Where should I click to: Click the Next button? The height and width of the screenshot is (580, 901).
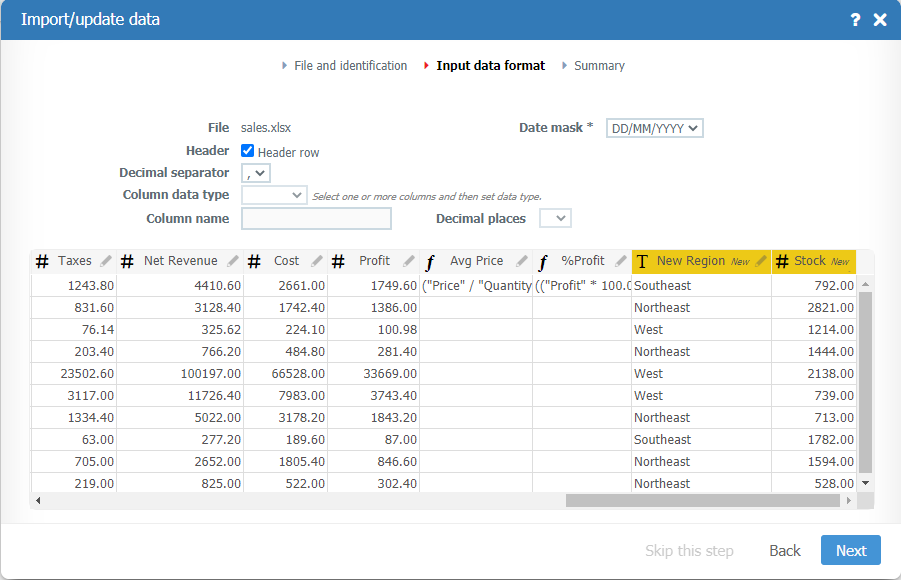tap(850, 550)
